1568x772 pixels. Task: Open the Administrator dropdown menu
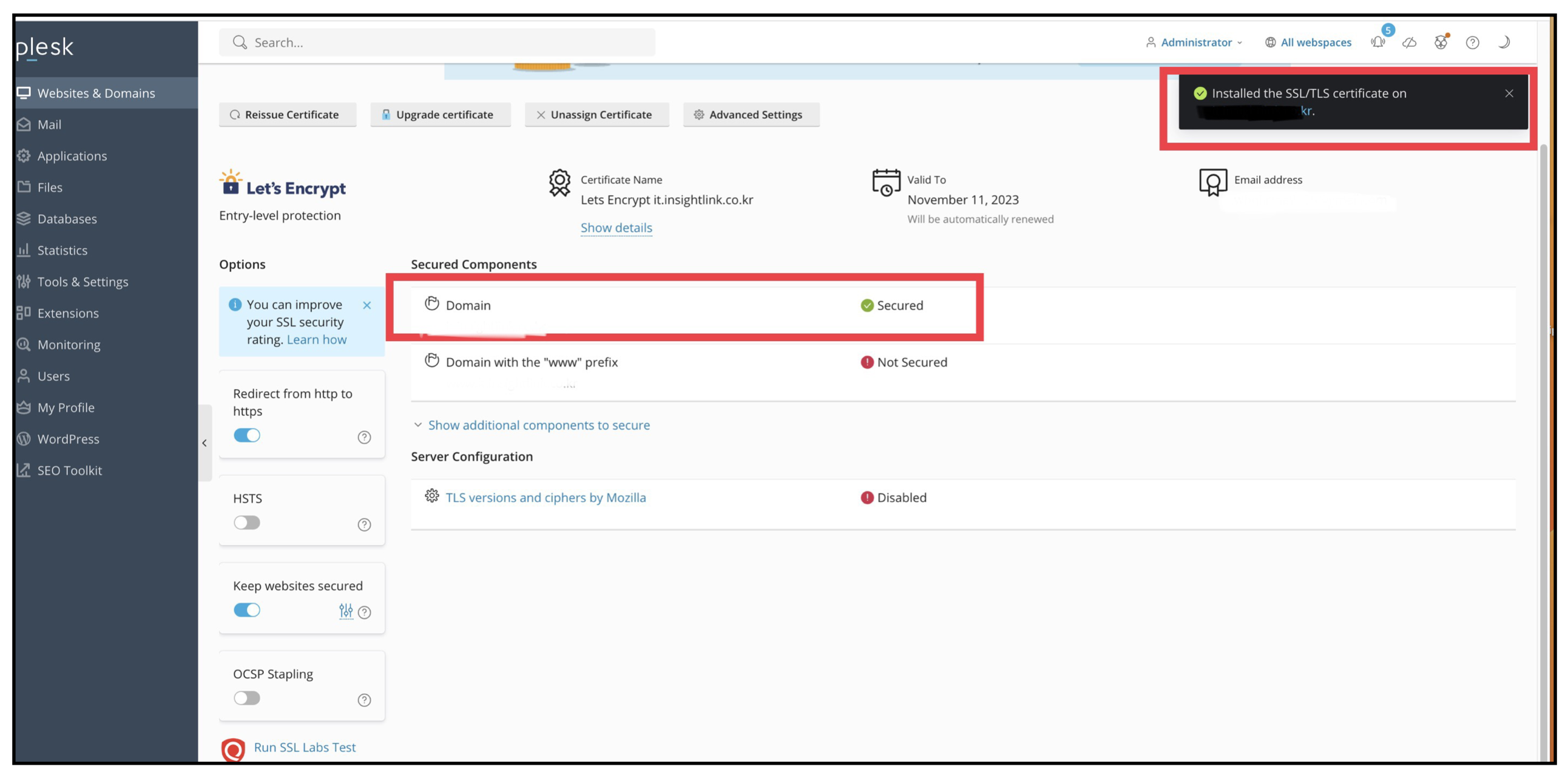(x=1195, y=42)
